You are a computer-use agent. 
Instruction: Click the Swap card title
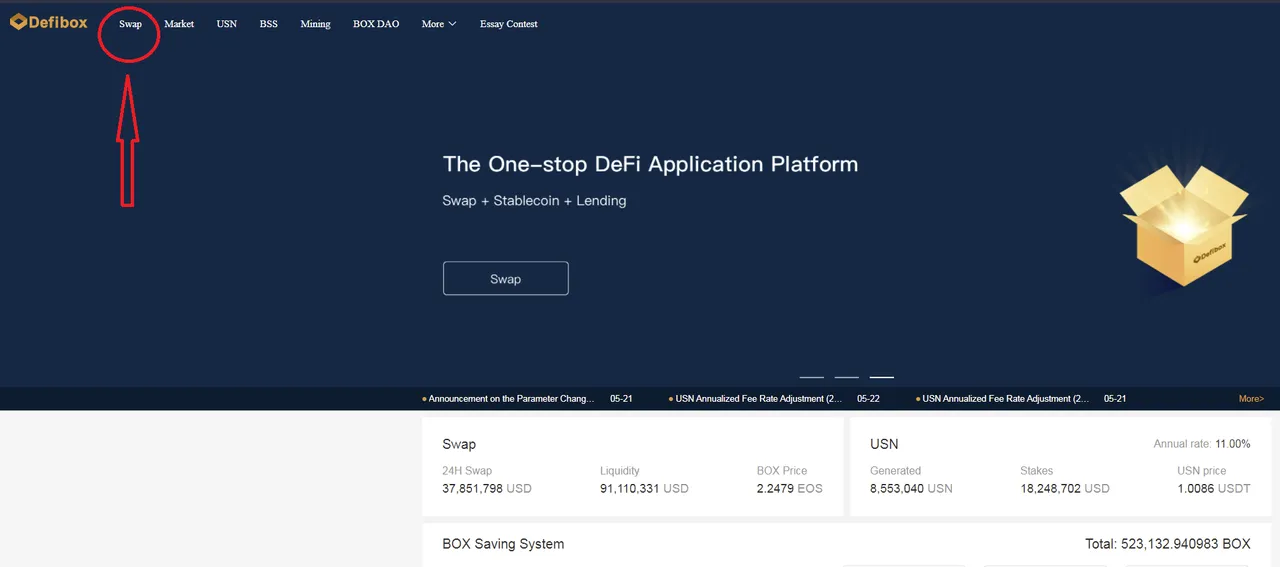tap(459, 444)
